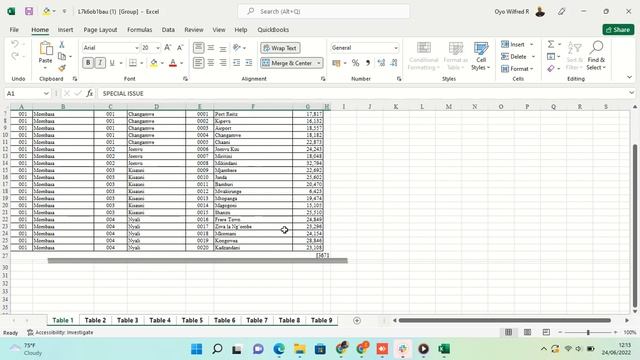Align text left in cells
The width and height of the screenshot is (640, 360).
coord(198,63)
